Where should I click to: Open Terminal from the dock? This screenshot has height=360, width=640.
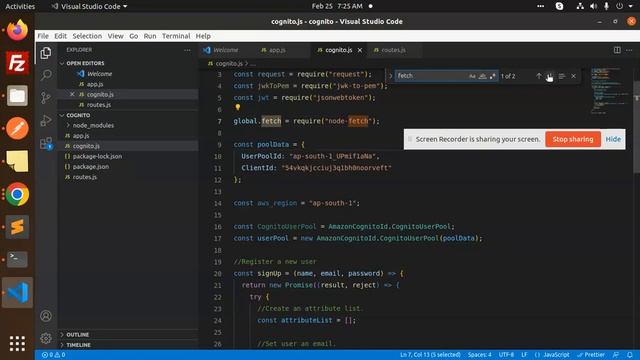(x=17, y=259)
